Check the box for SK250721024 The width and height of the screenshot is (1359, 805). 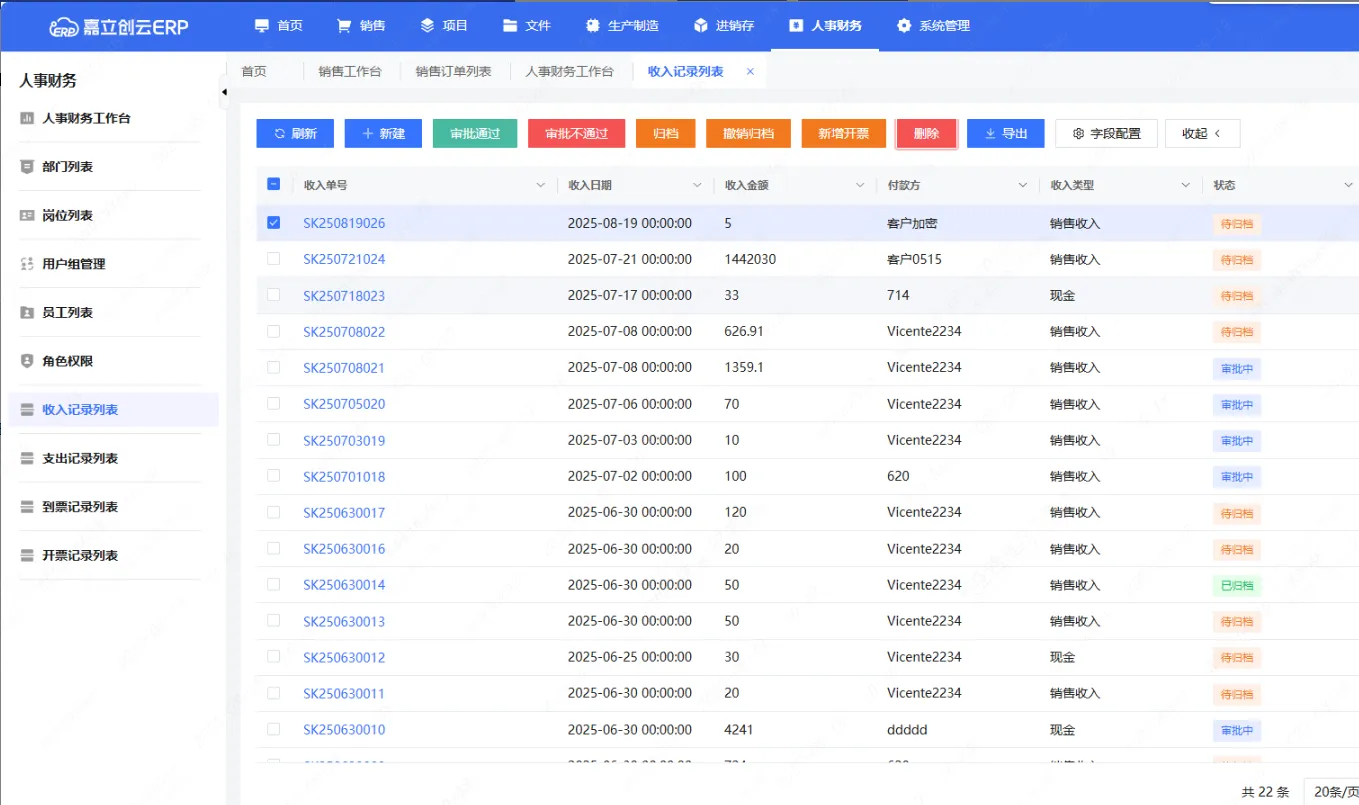274,259
